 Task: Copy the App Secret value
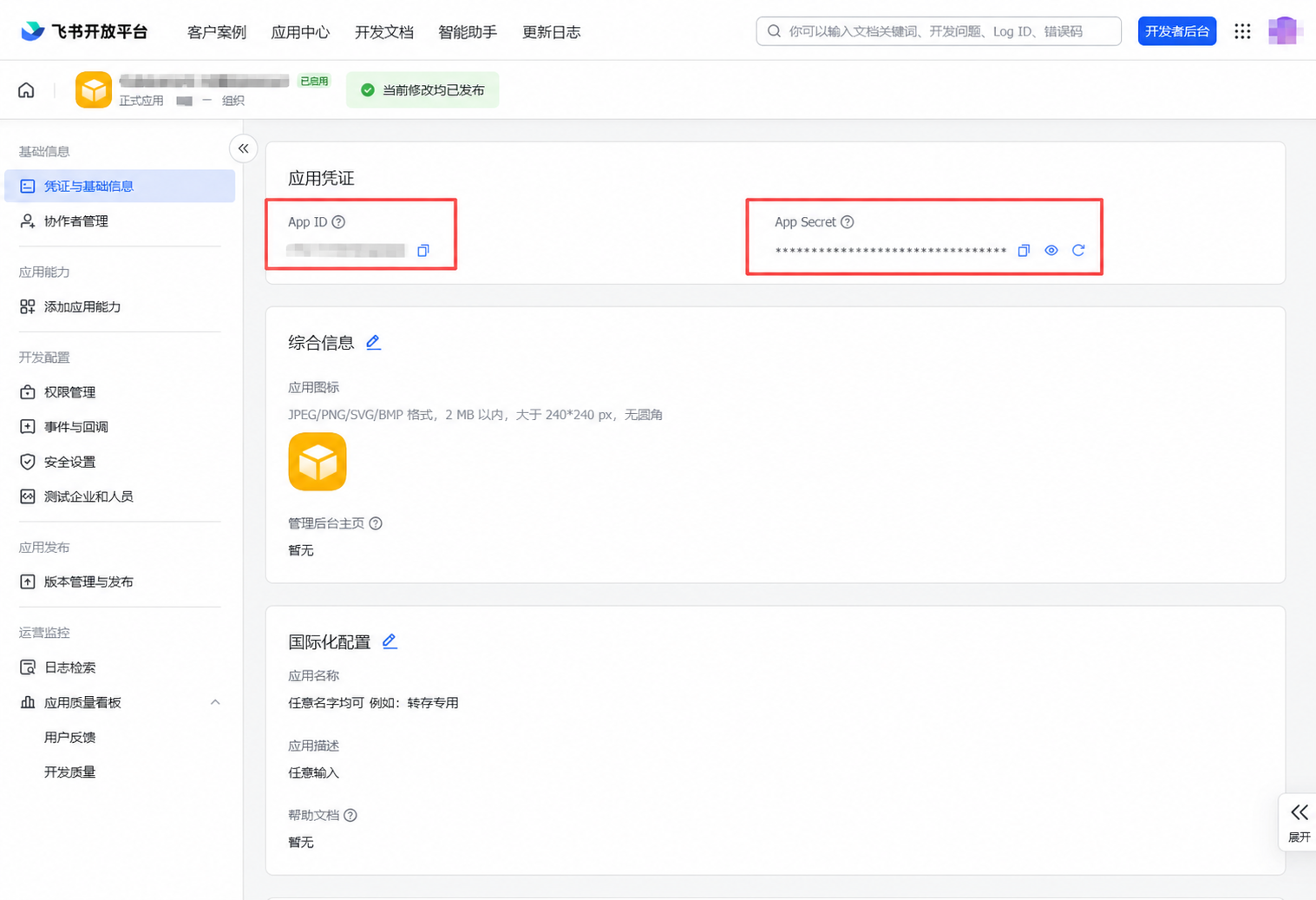[x=1024, y=251]
